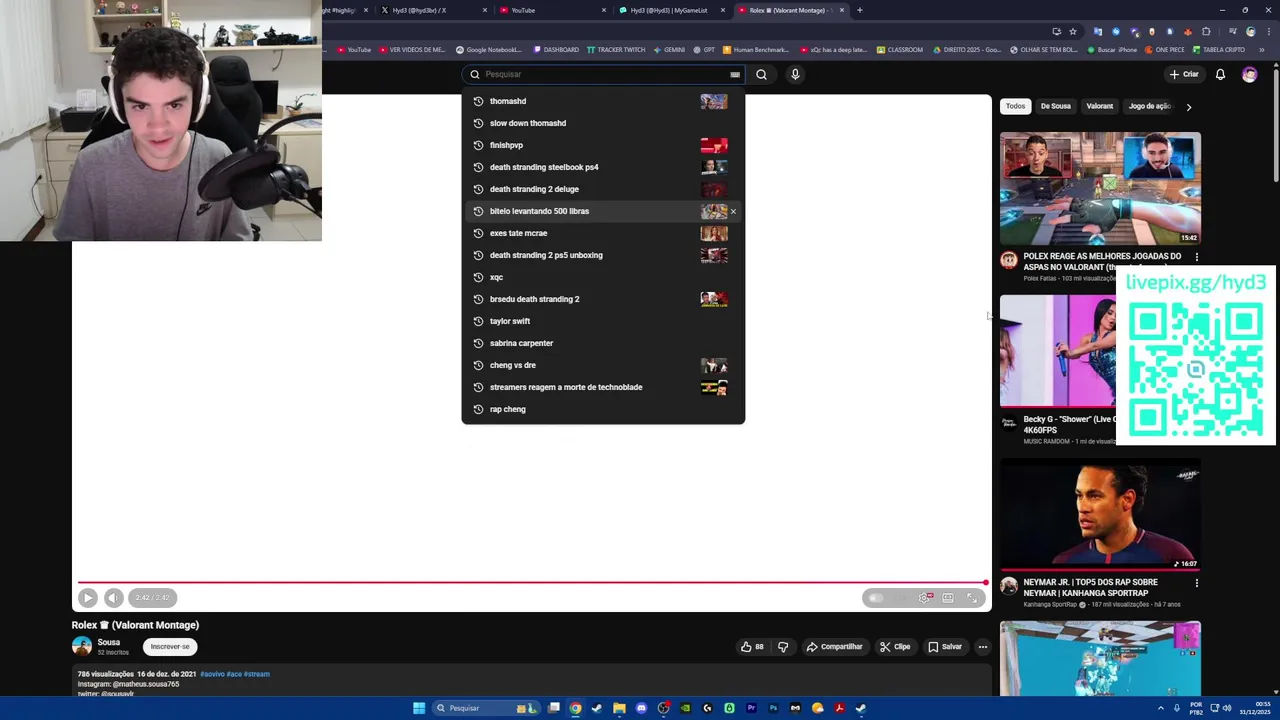1280x720 pixels.
Task: Open player settings gear
Action: tap(925, 598)
